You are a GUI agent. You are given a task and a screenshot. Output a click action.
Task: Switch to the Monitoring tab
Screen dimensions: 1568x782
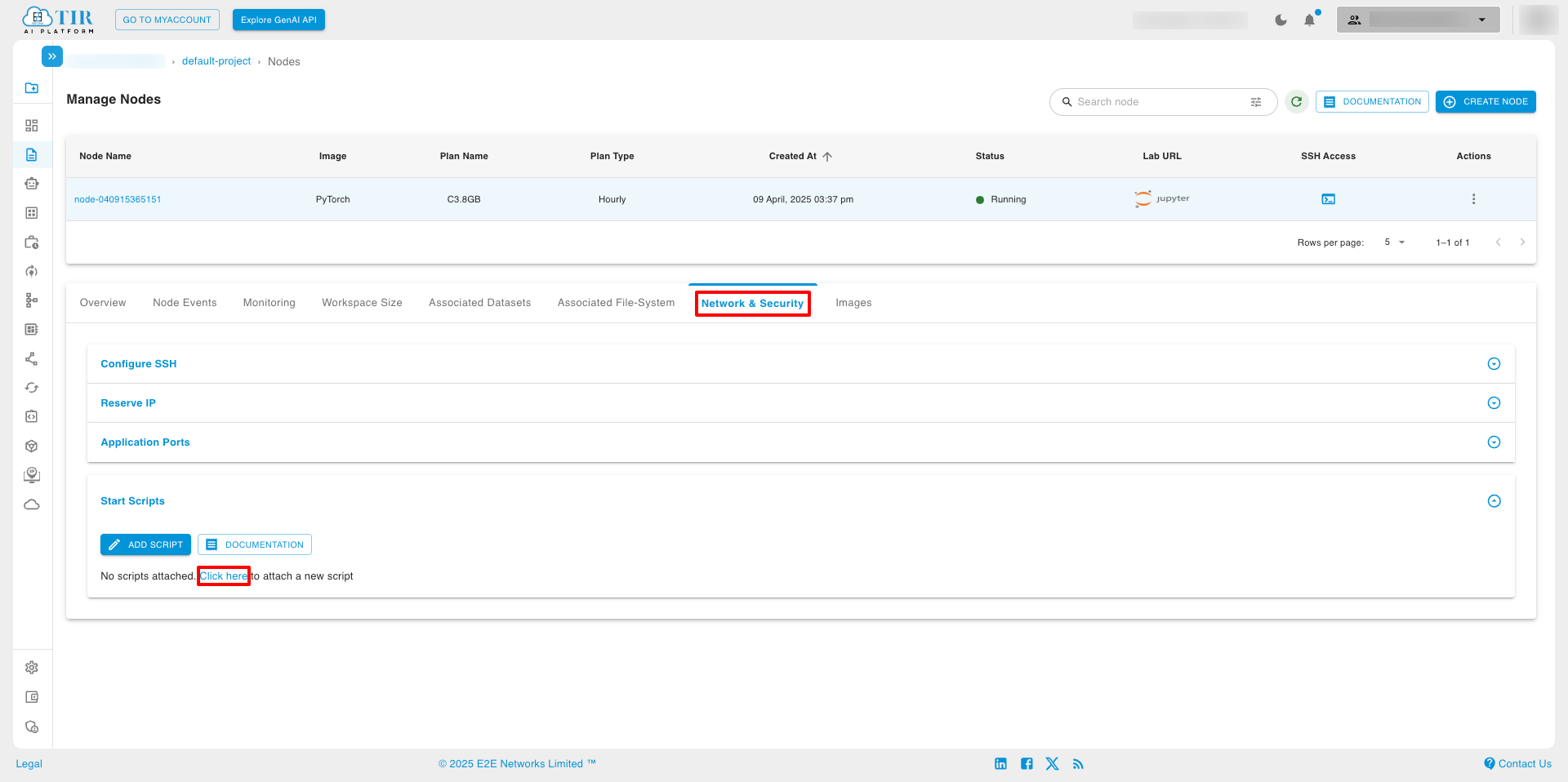click(x=269, y=303)
